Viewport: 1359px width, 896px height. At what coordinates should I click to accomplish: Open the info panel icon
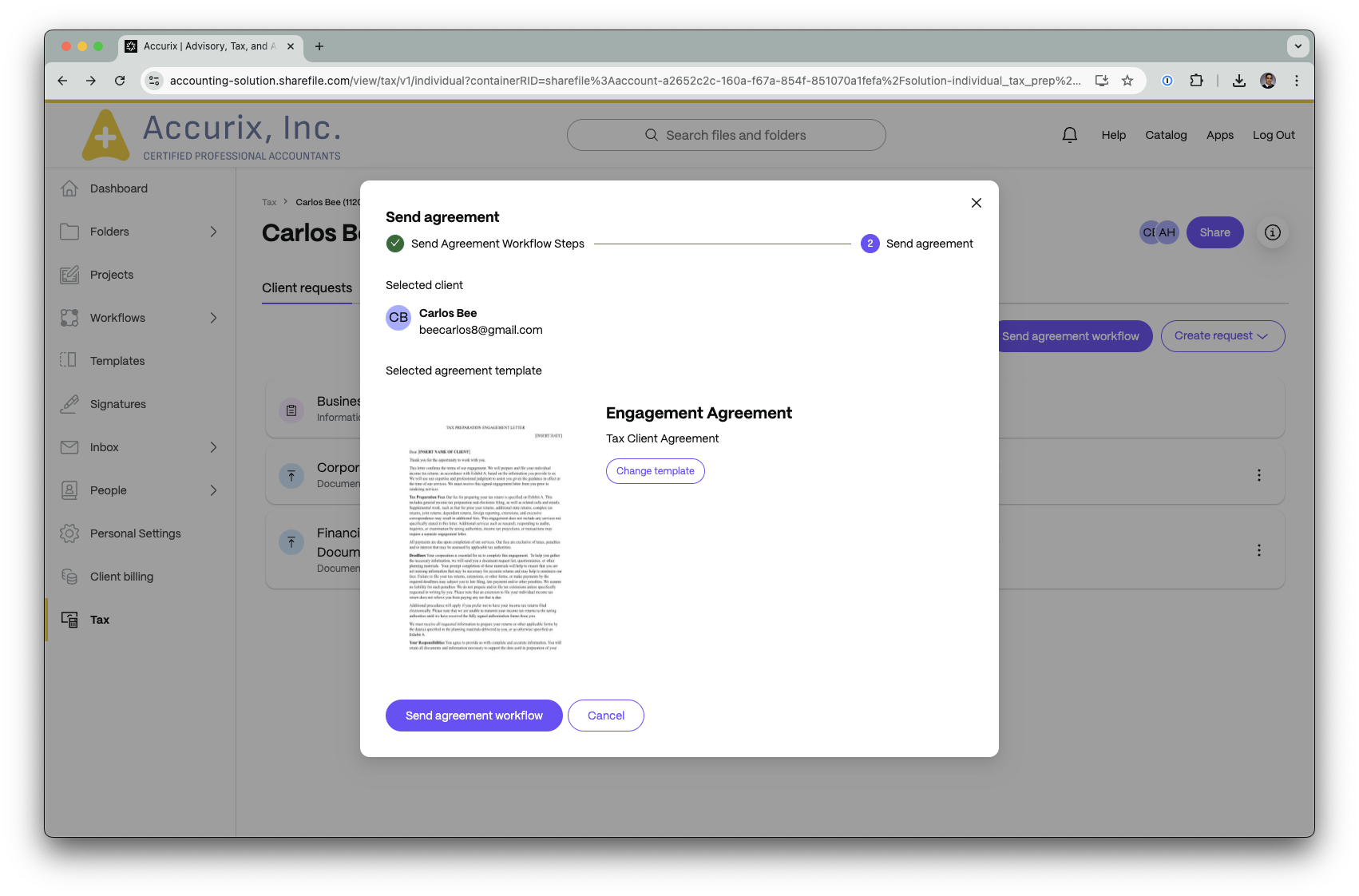[1272, 232]
